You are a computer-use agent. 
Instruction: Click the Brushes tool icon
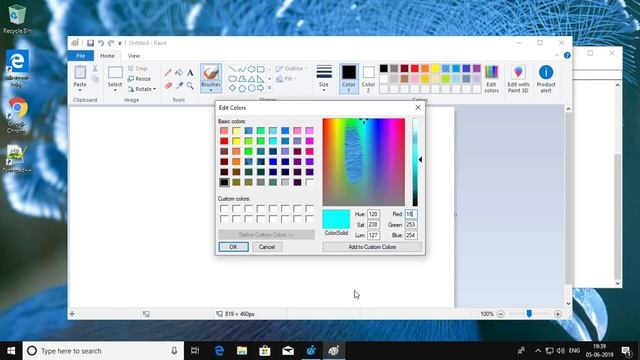[x=211, y=73]
